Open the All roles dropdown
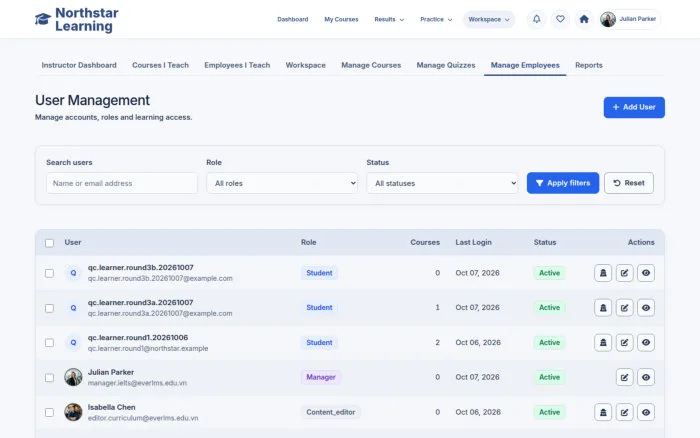 [x=282, y=183]
